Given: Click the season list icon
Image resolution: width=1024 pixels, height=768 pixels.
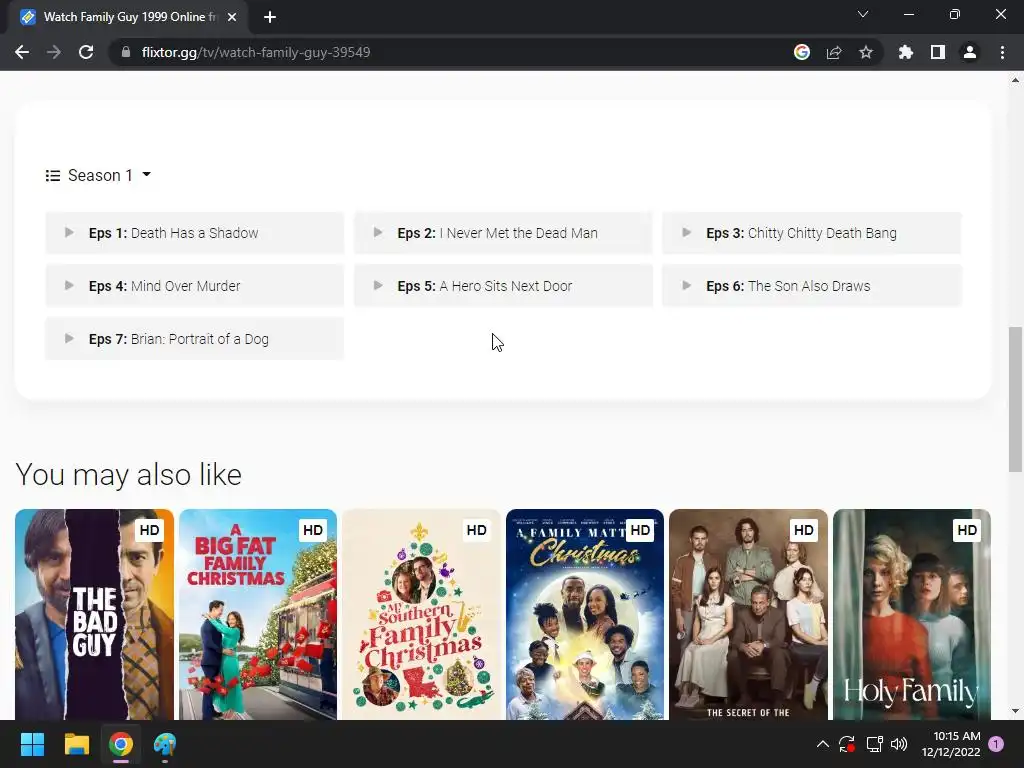Looking at the screenshot, I should 53,175.
